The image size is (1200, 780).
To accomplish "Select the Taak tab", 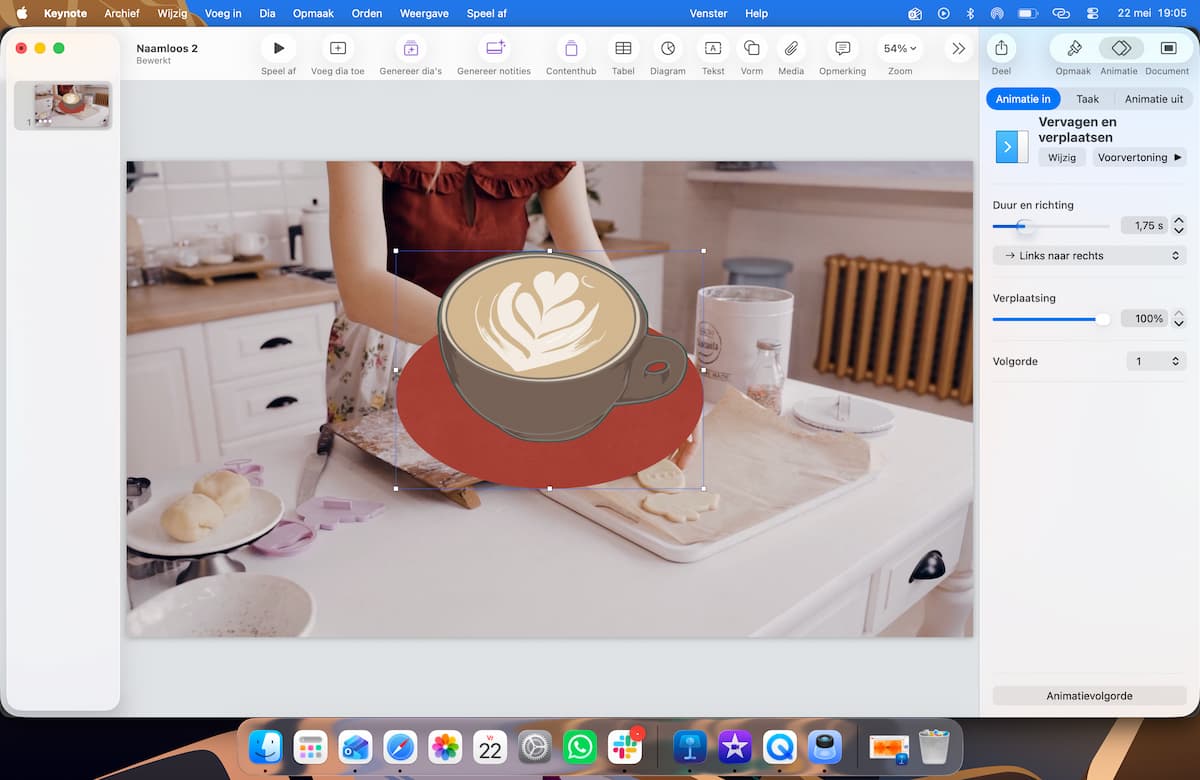I will click(1087, 99).
